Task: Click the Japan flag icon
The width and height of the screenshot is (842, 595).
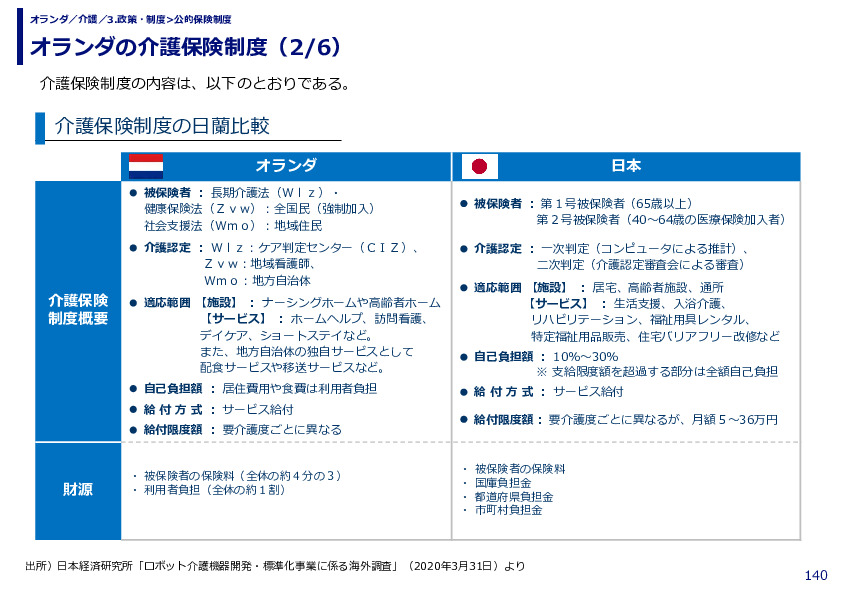Action: pos(480,166)
